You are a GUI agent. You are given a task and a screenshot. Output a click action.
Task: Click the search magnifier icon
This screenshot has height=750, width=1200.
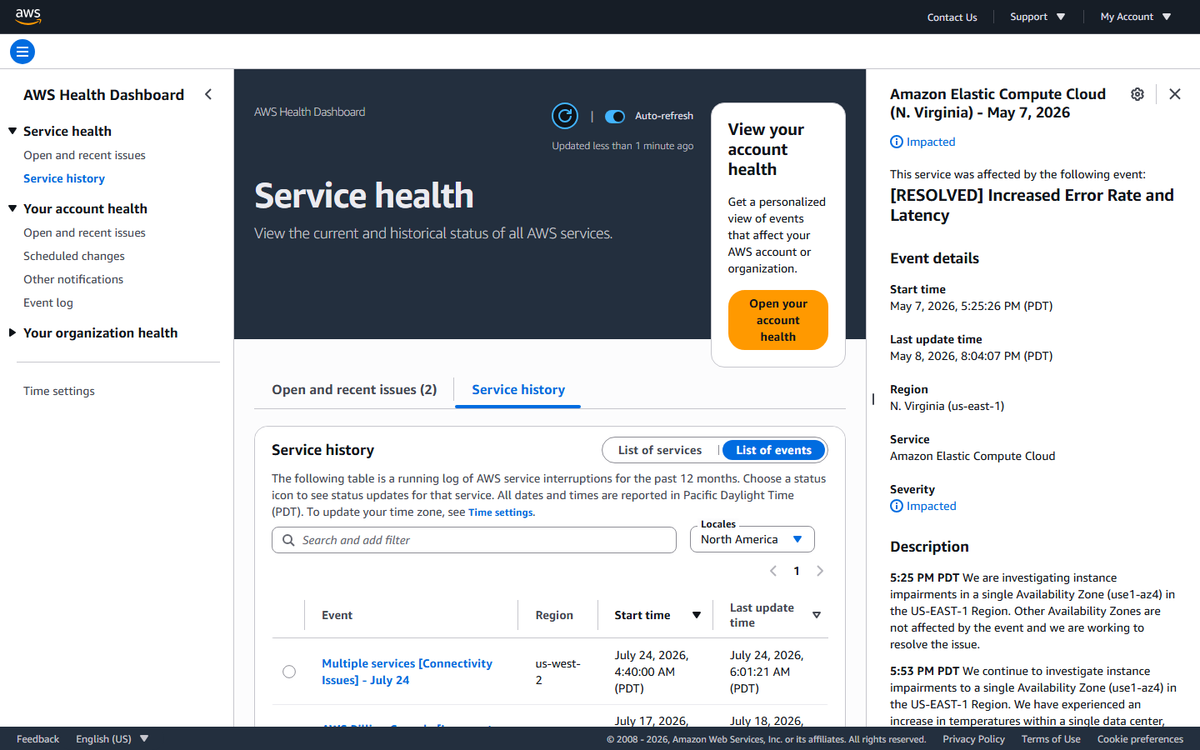click(289, 540)
